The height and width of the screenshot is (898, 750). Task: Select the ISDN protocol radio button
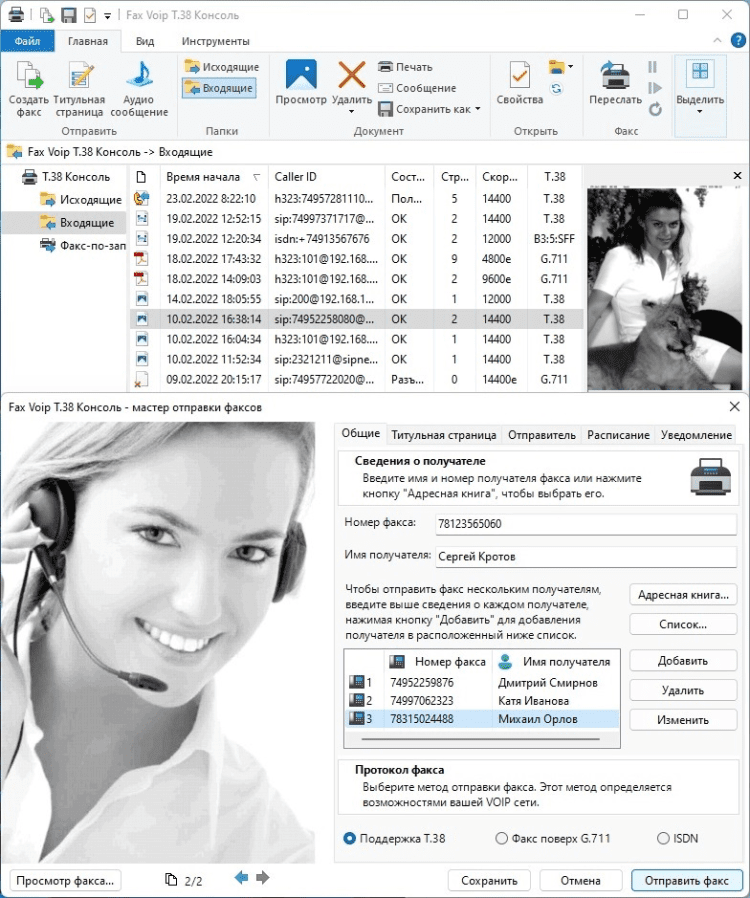[x=662, y=839]
